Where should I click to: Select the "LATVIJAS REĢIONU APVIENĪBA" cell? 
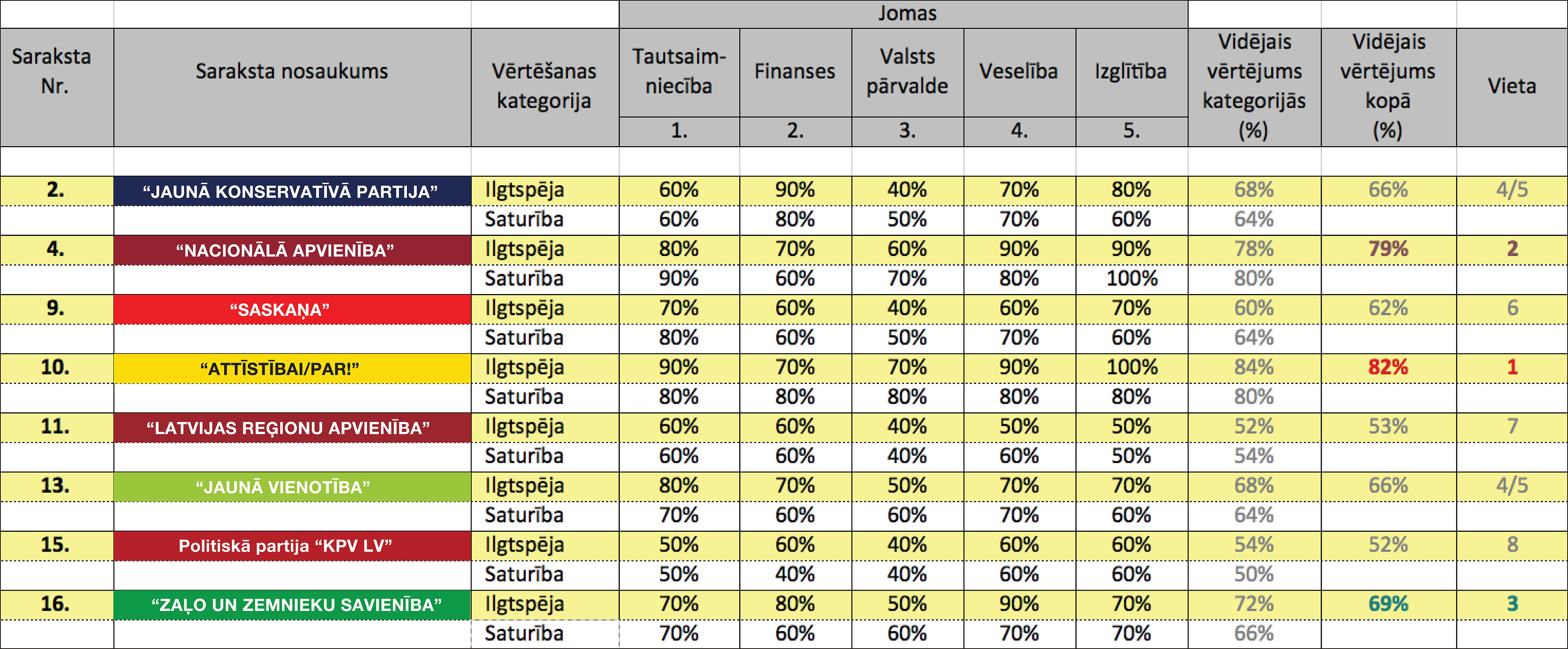pyautogui.click(x=292, y=428)
